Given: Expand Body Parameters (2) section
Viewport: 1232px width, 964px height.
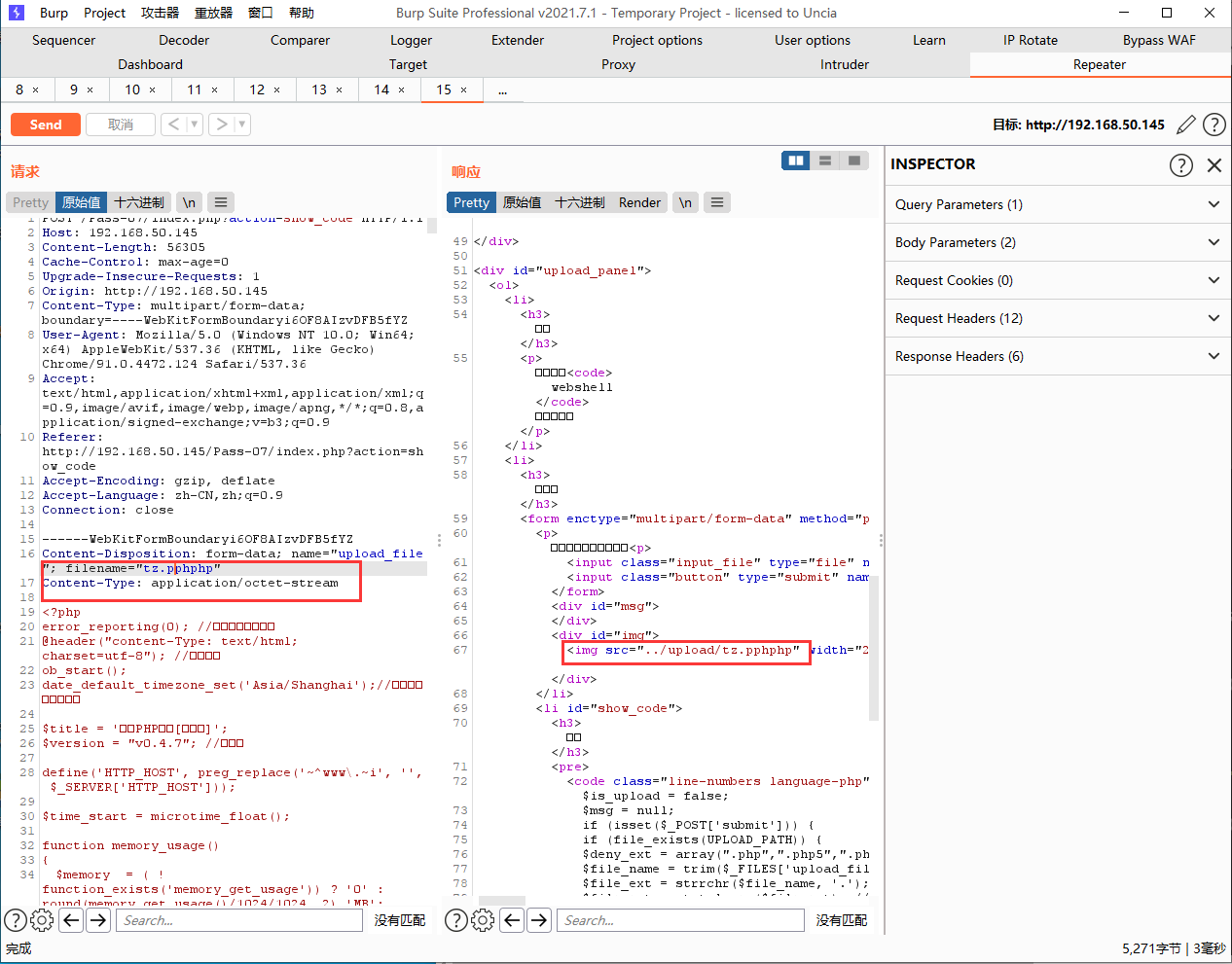Looking at the screenshot, I should click(1058, 242).
